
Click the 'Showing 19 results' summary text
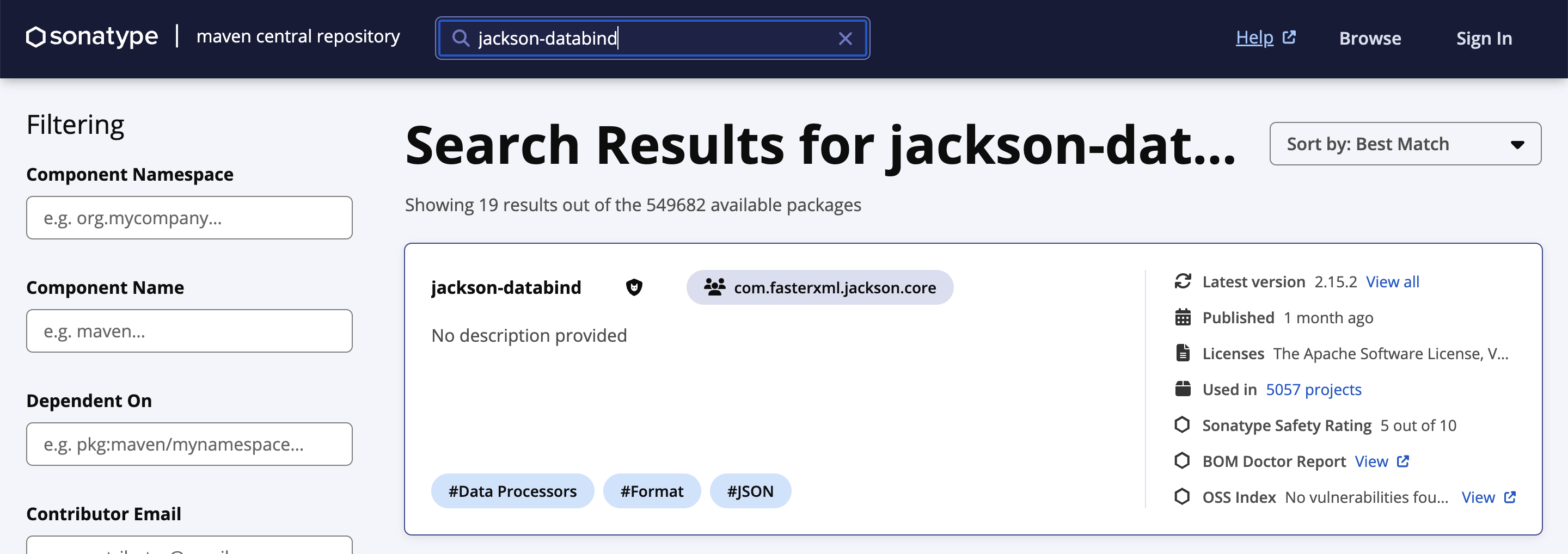pyautogui.click(x=633, y=205)
